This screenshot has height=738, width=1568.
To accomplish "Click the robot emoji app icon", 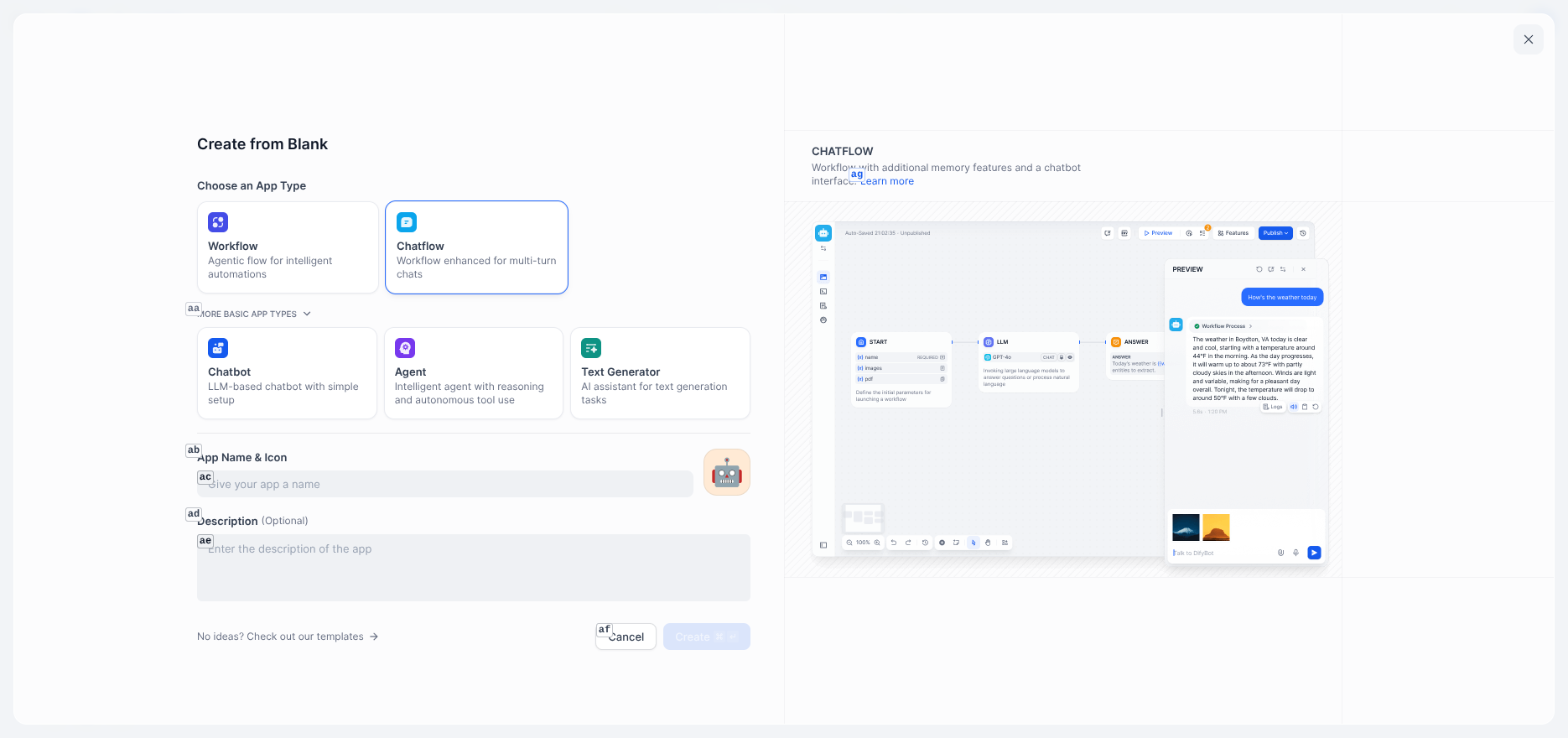I will 726,472.
